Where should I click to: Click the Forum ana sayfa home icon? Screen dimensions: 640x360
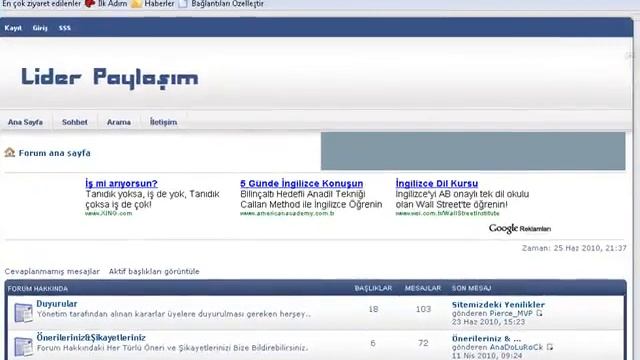point(9,153)
